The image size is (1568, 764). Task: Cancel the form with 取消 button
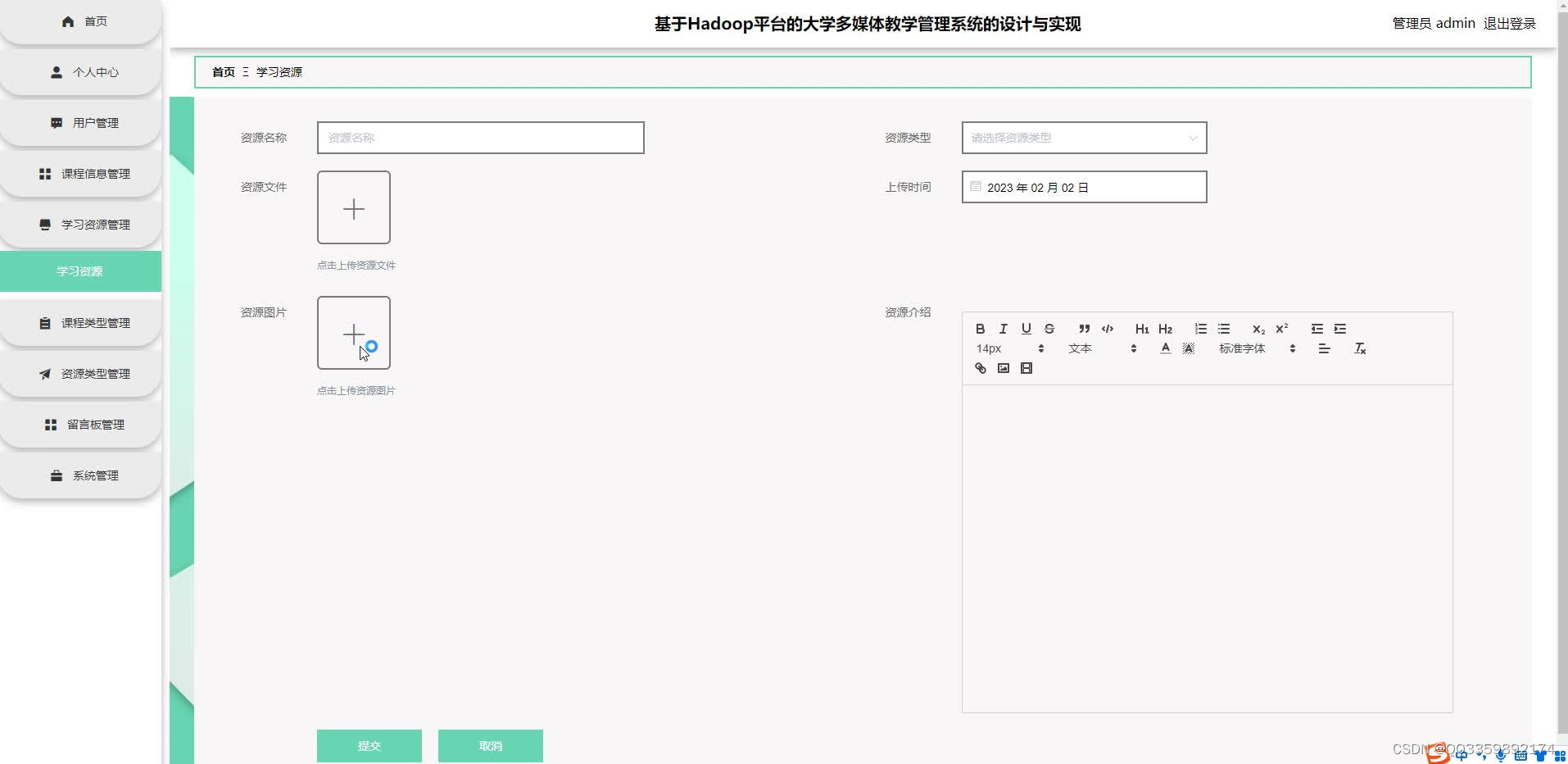pyautogui.click(x=491, y=746)
